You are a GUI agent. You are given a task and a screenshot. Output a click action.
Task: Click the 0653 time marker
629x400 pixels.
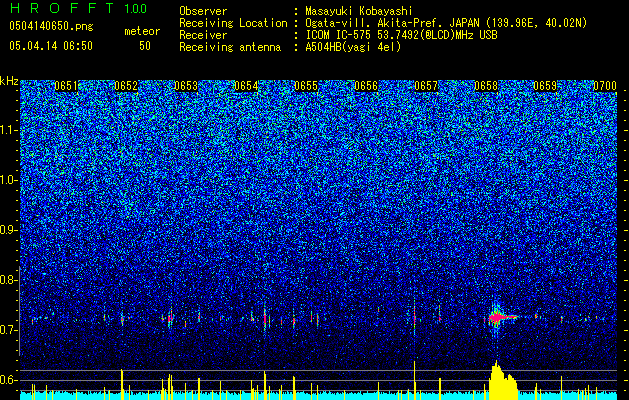pos(186,86)
